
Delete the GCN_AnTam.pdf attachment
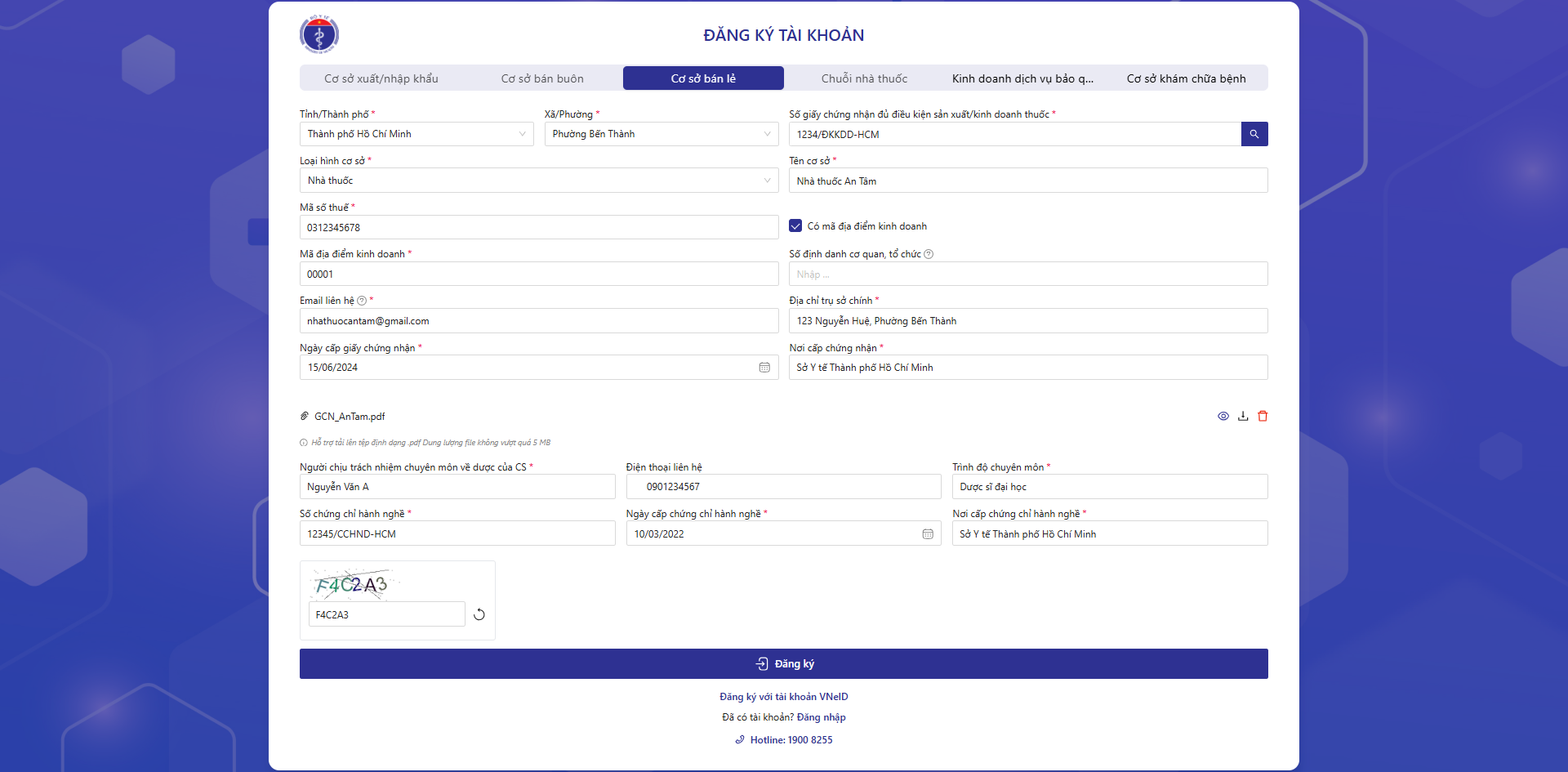1263,416
